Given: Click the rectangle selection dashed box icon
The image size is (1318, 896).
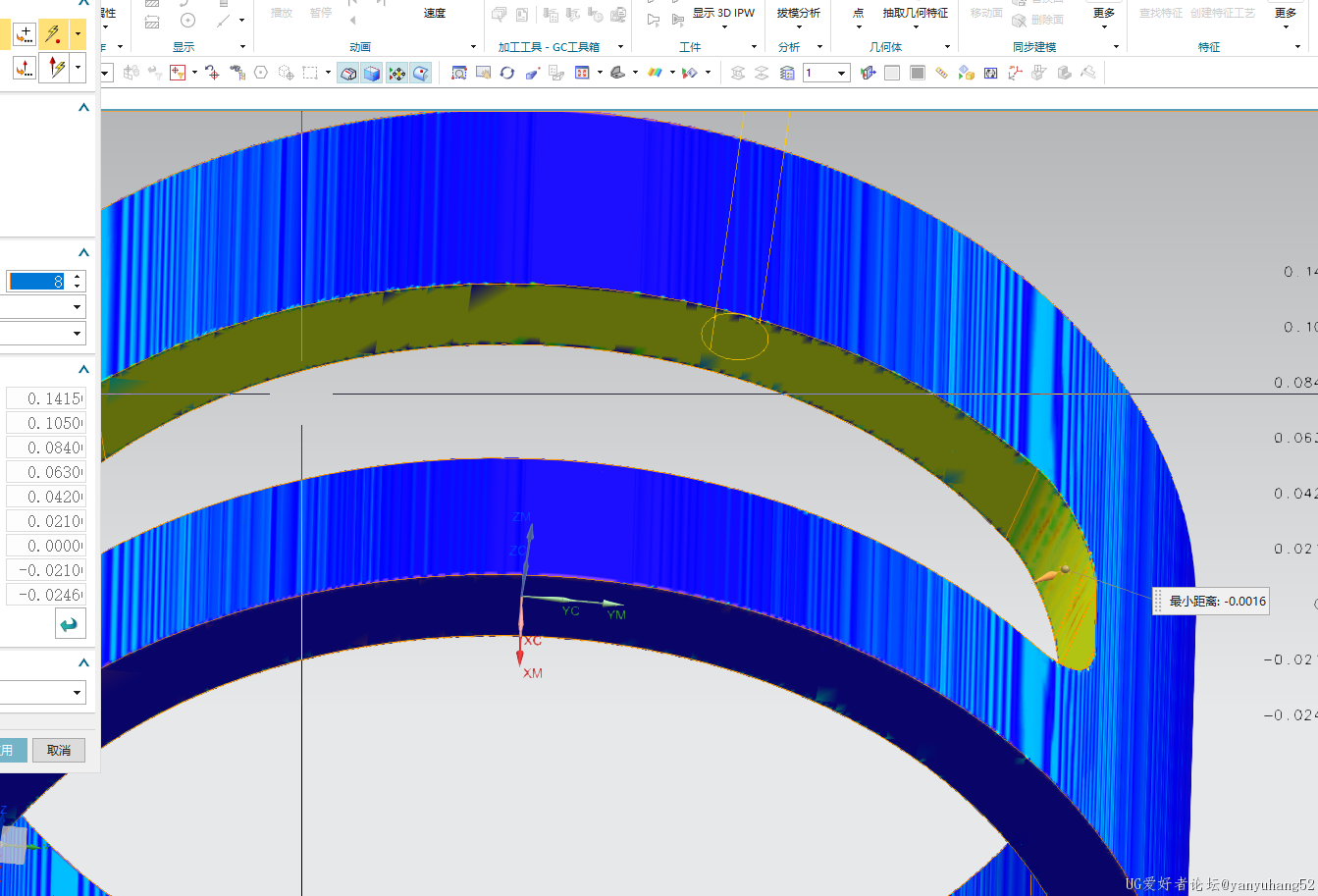Looking at the screenshot, I should 310,73.
